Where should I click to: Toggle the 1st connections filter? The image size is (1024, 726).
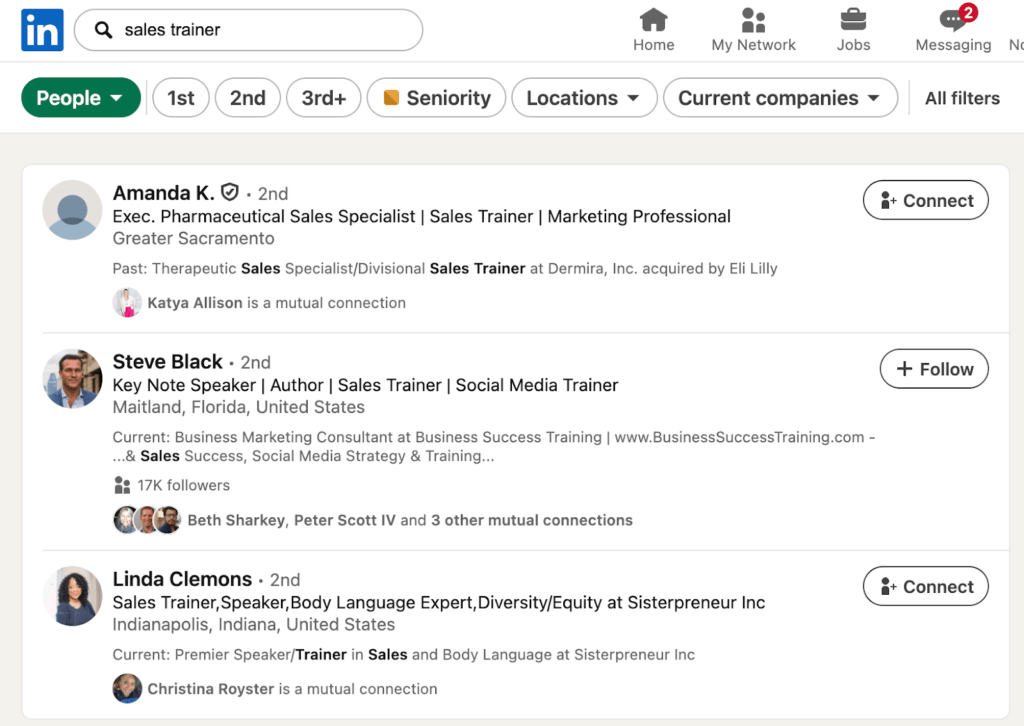point(180,97)
